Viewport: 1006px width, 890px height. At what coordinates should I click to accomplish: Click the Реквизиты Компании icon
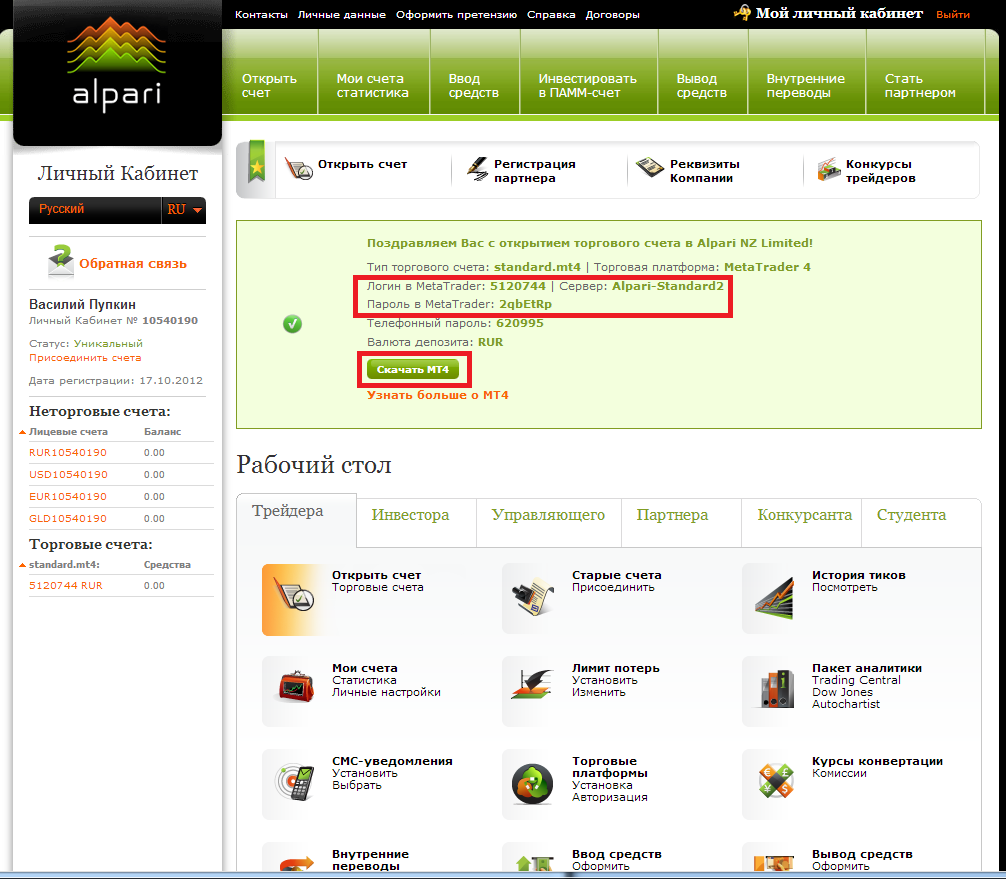coord(649,167)
